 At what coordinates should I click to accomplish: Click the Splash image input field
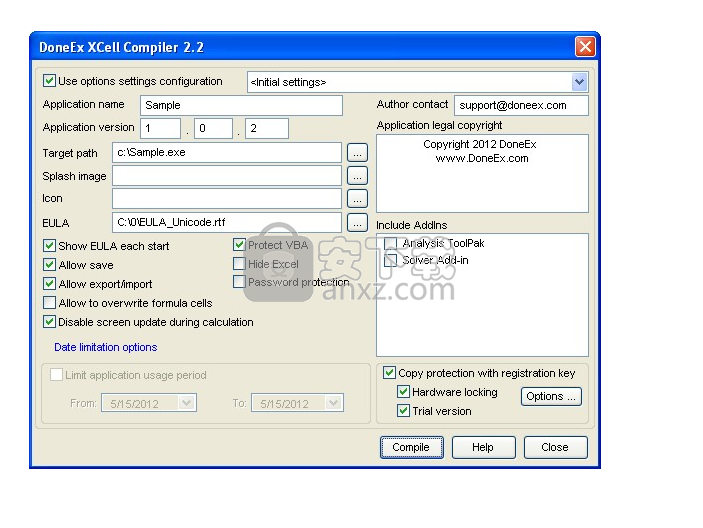227,176
